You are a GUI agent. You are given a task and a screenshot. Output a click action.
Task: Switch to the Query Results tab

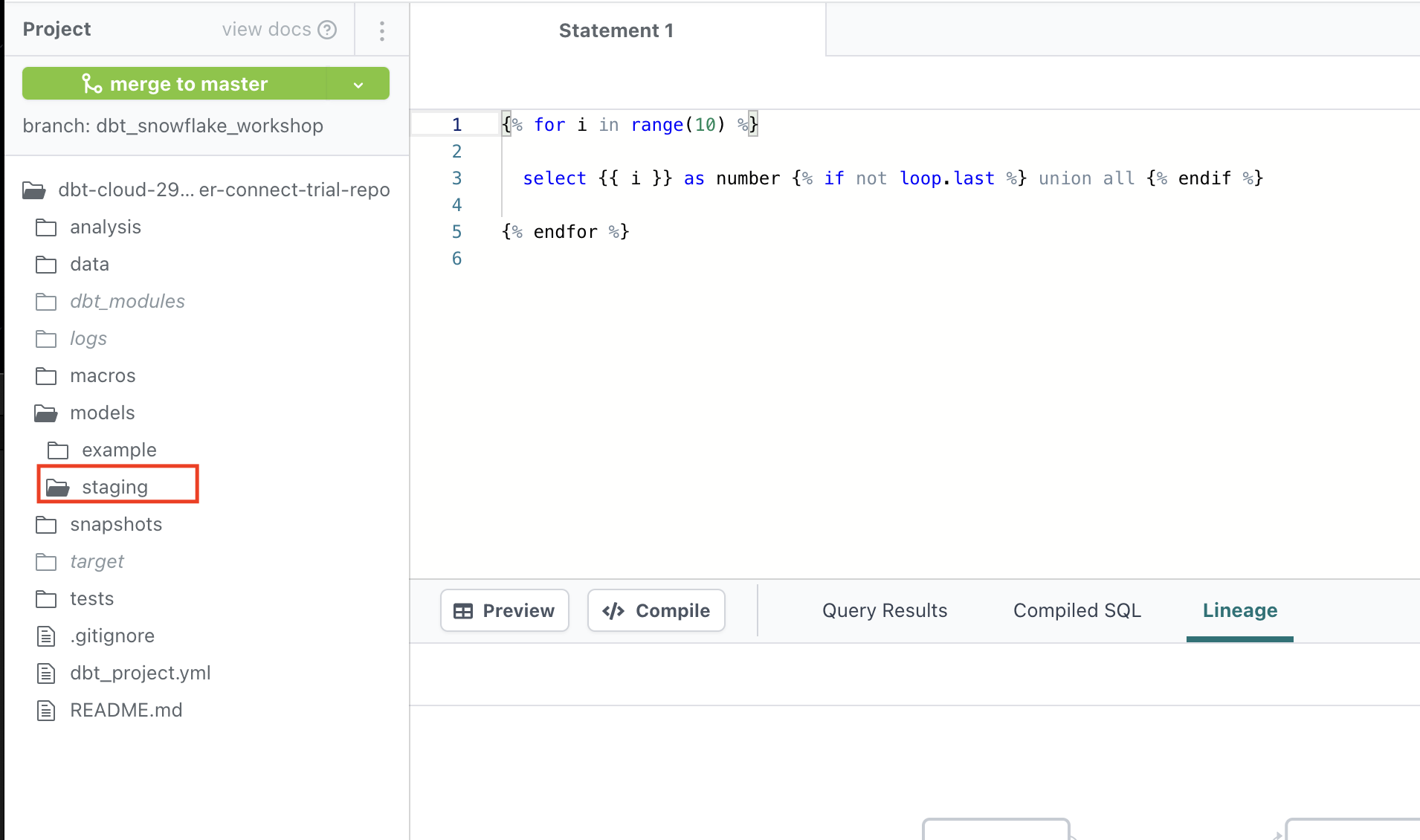(x=885, y=611)
